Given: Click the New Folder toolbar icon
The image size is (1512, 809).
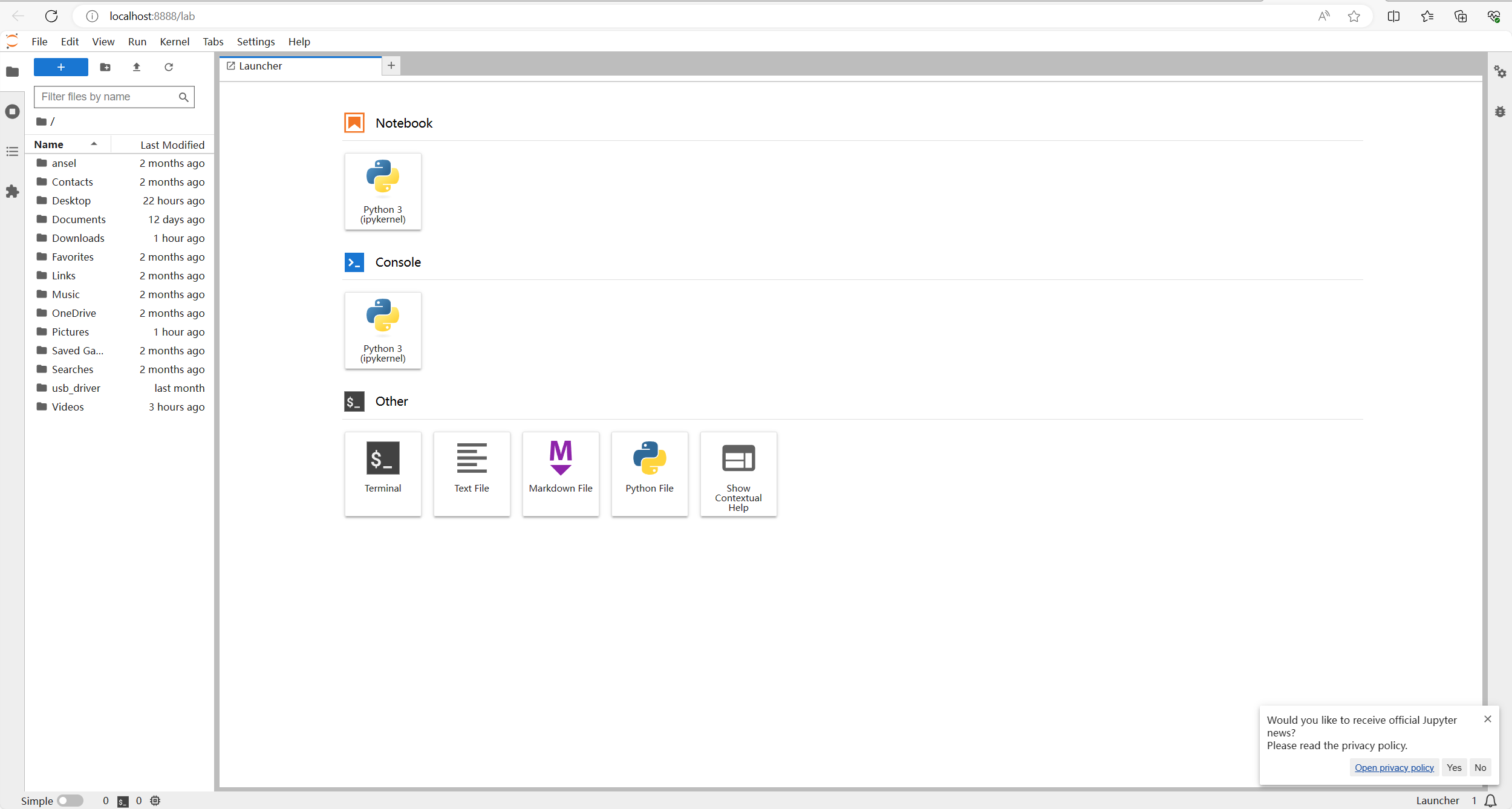Looking at the screenshot, I should point(105,67).
